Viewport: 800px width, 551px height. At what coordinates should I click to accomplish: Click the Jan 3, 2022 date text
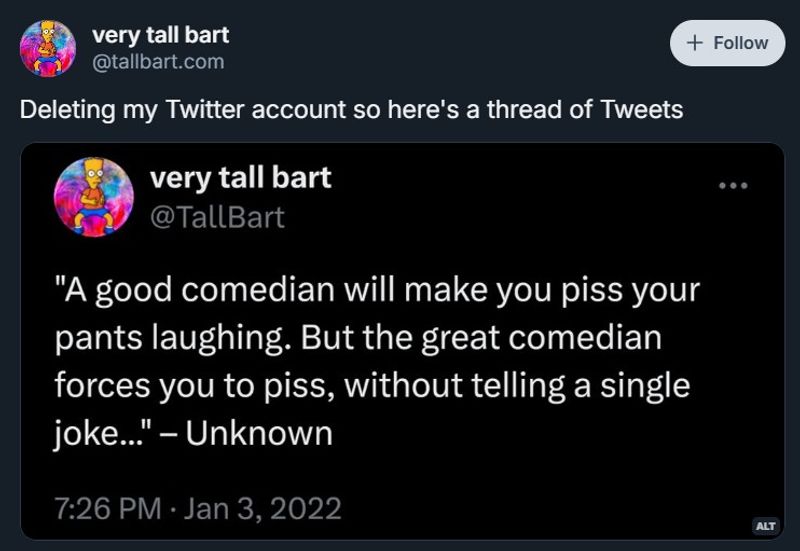[262, 509]
